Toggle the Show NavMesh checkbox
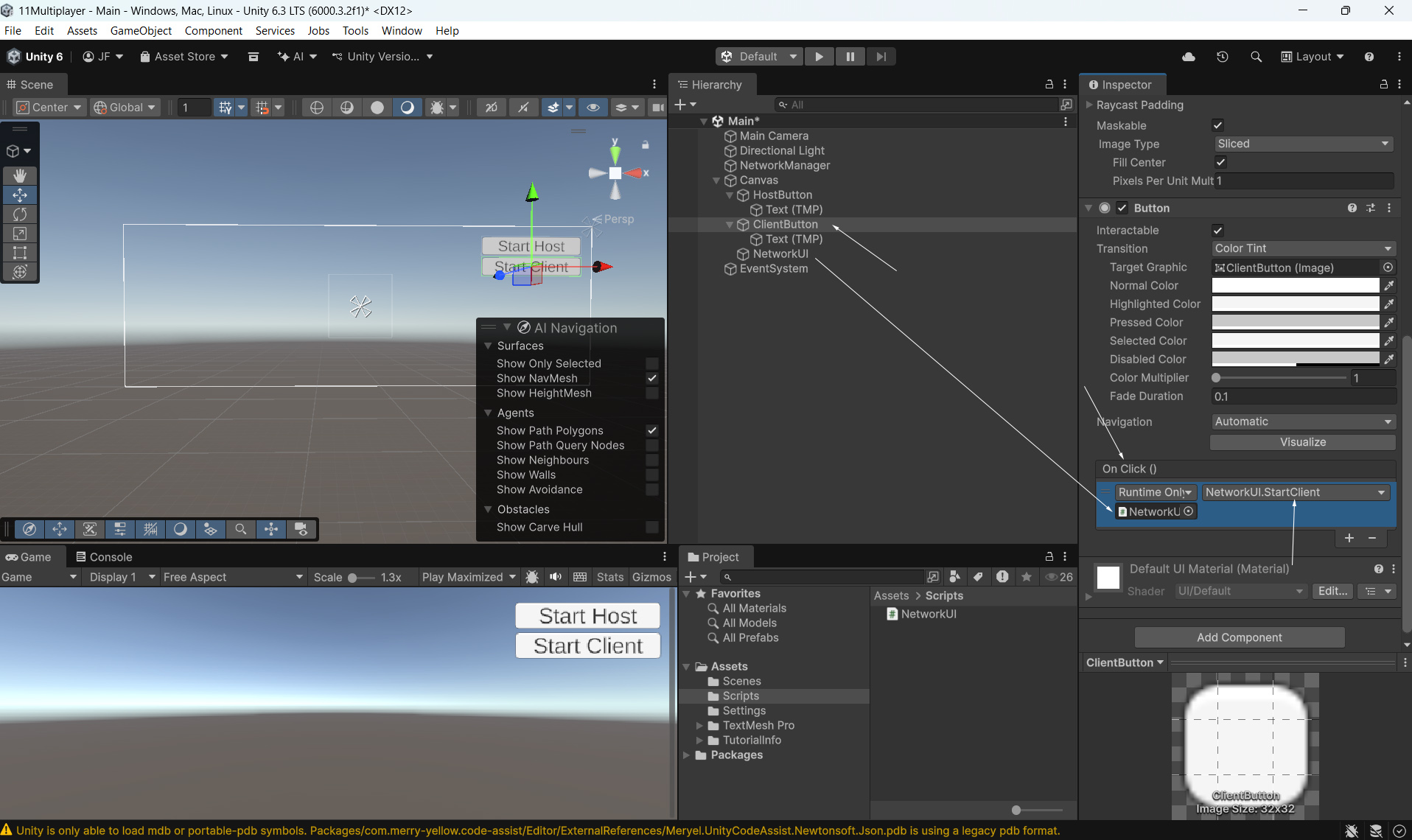This screenshot has width=1412, height=840. tap(651, 378)
